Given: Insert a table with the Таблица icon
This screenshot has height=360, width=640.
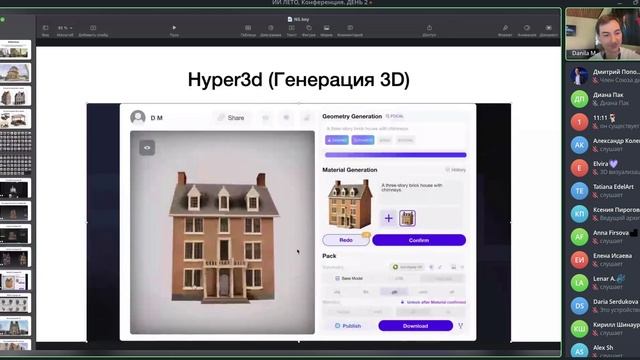Looking at the screenshot, I should click(x=248, y=28).
